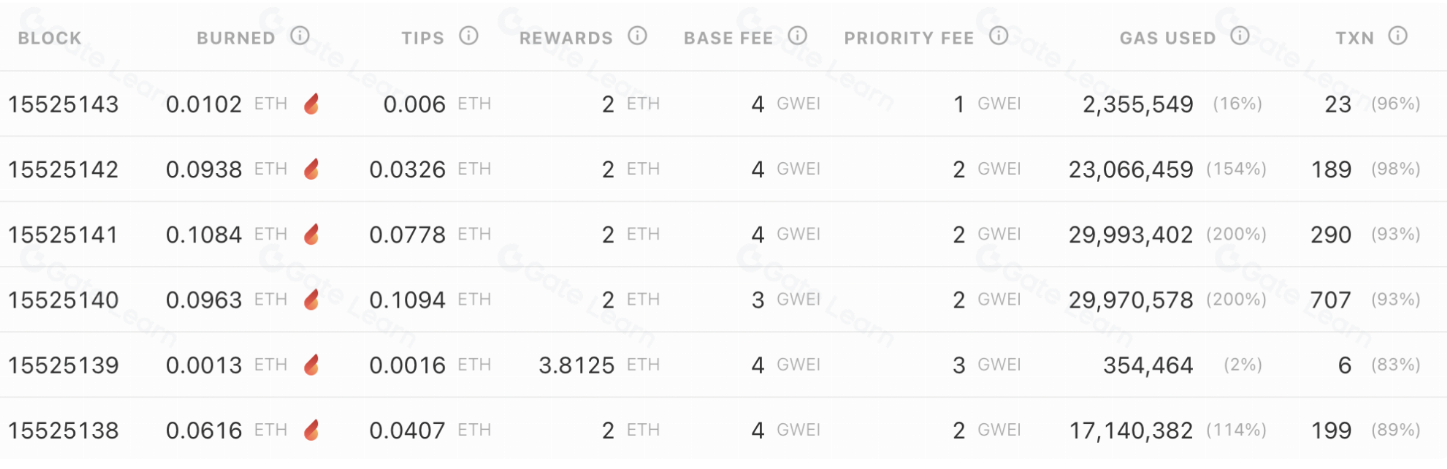Open block 15525142
The height and width of the screenshot is (469, 1447).
coord(63,170)
